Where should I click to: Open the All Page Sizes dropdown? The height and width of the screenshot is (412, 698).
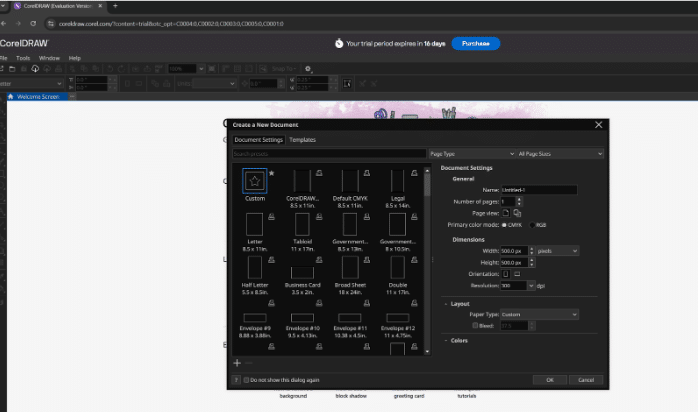[560, 153]
